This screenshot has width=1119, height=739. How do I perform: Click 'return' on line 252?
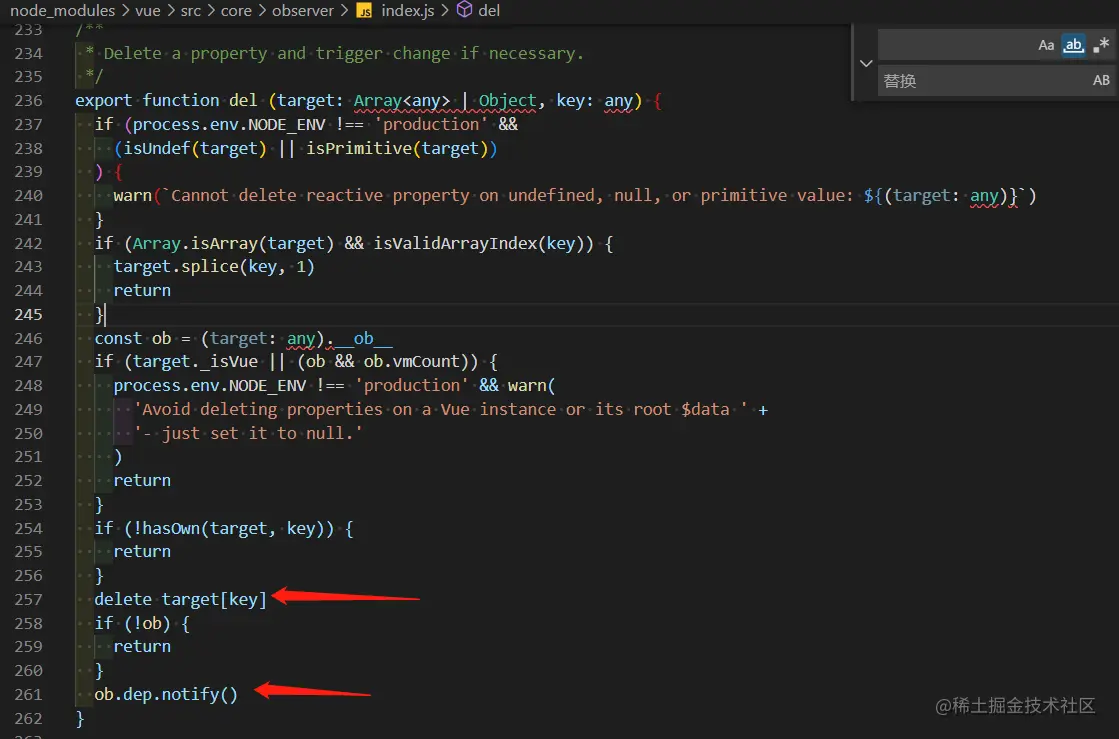point(142,480)
